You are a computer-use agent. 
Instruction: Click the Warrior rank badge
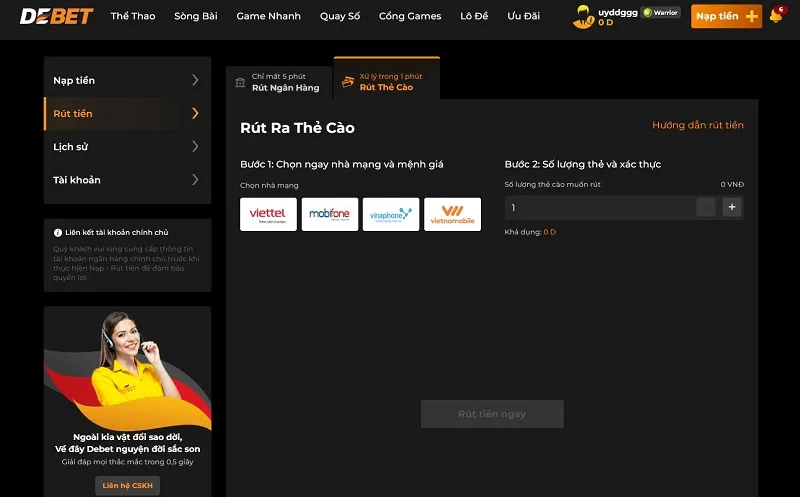661,13
